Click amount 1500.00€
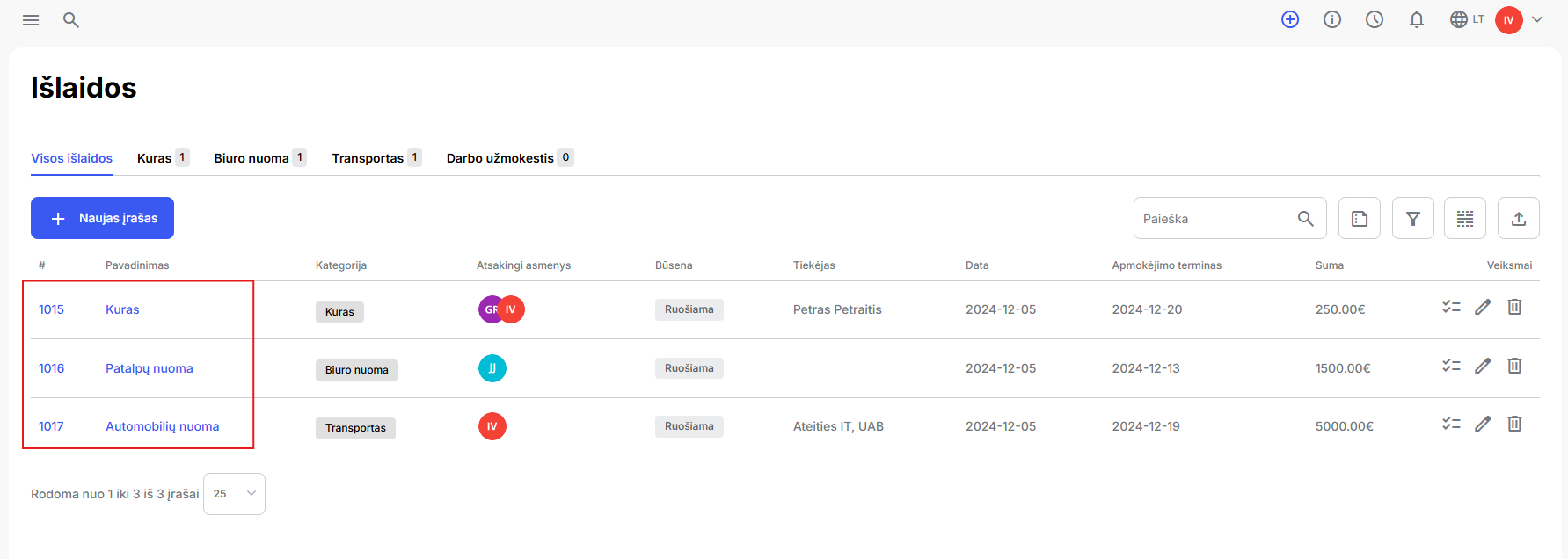1568x559 pixels. pyautogui.click(x=1343, y=368)
